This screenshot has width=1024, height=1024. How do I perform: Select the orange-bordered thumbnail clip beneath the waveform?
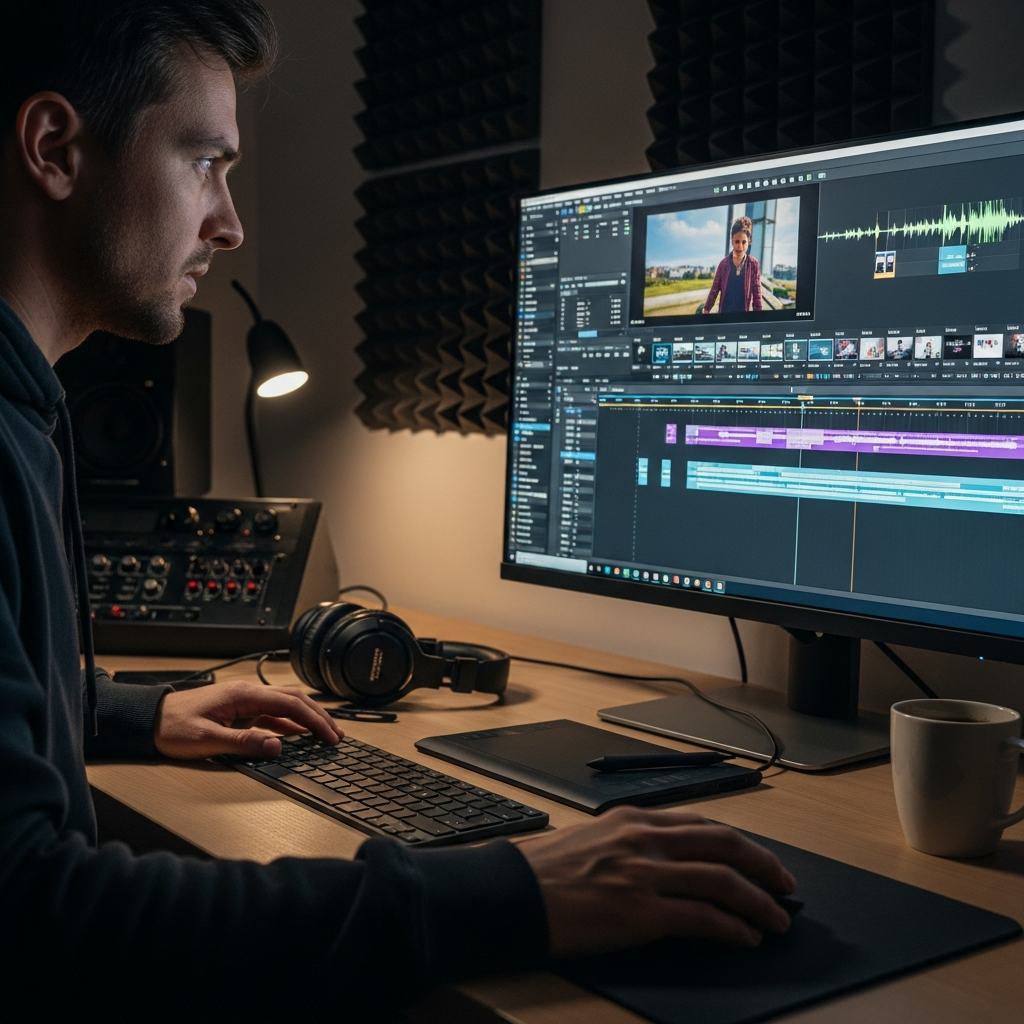point(884,263)
